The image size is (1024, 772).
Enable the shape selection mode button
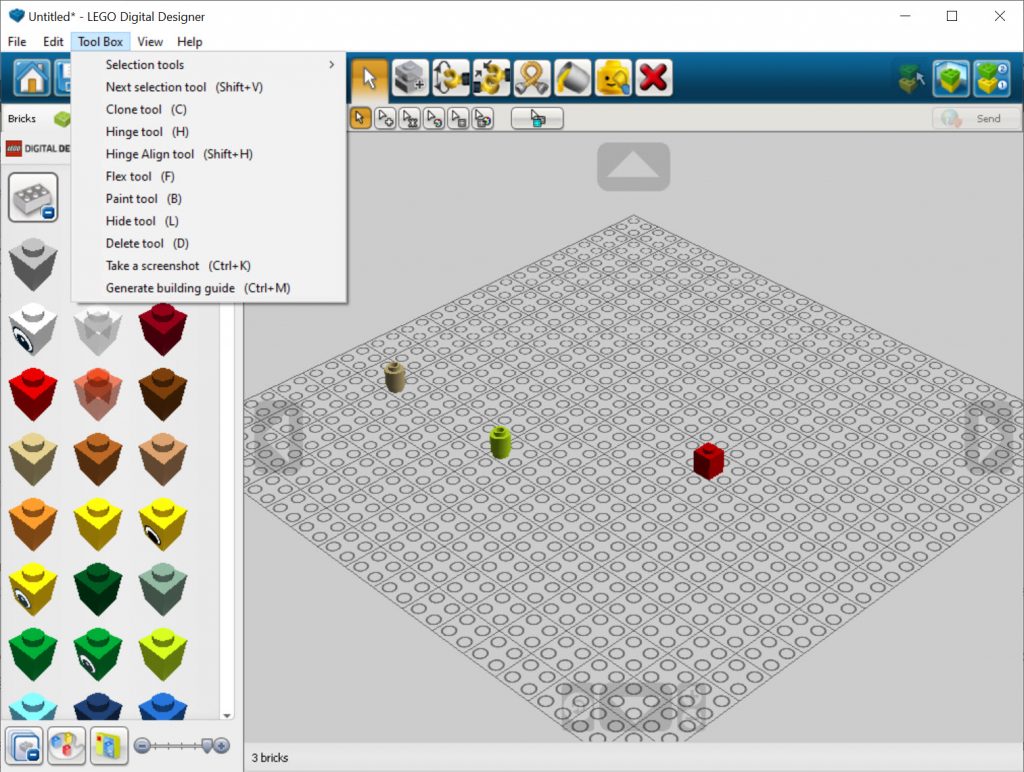459,118
